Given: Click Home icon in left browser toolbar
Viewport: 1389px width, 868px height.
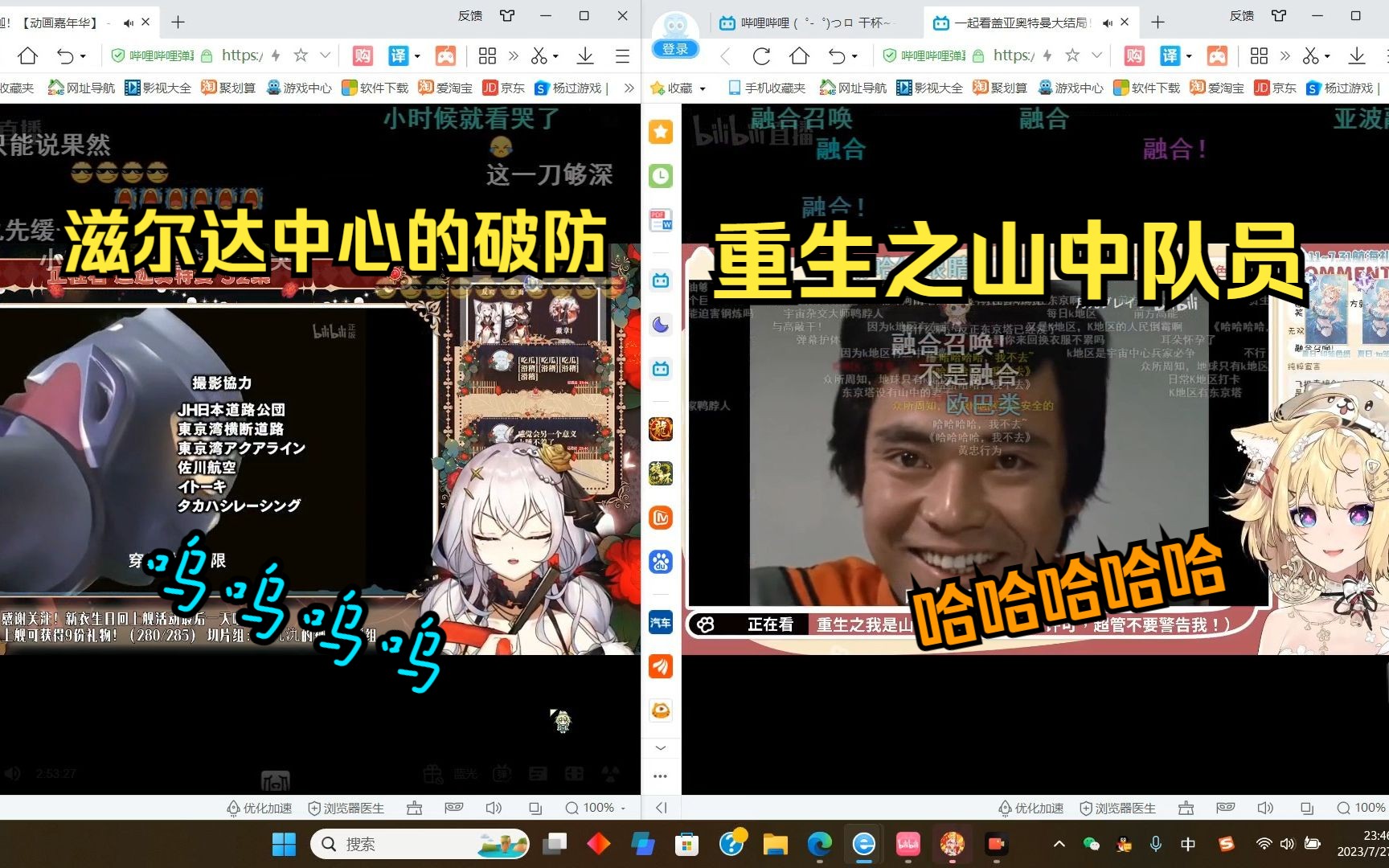Looking at the screenshot, I should 28,55.
